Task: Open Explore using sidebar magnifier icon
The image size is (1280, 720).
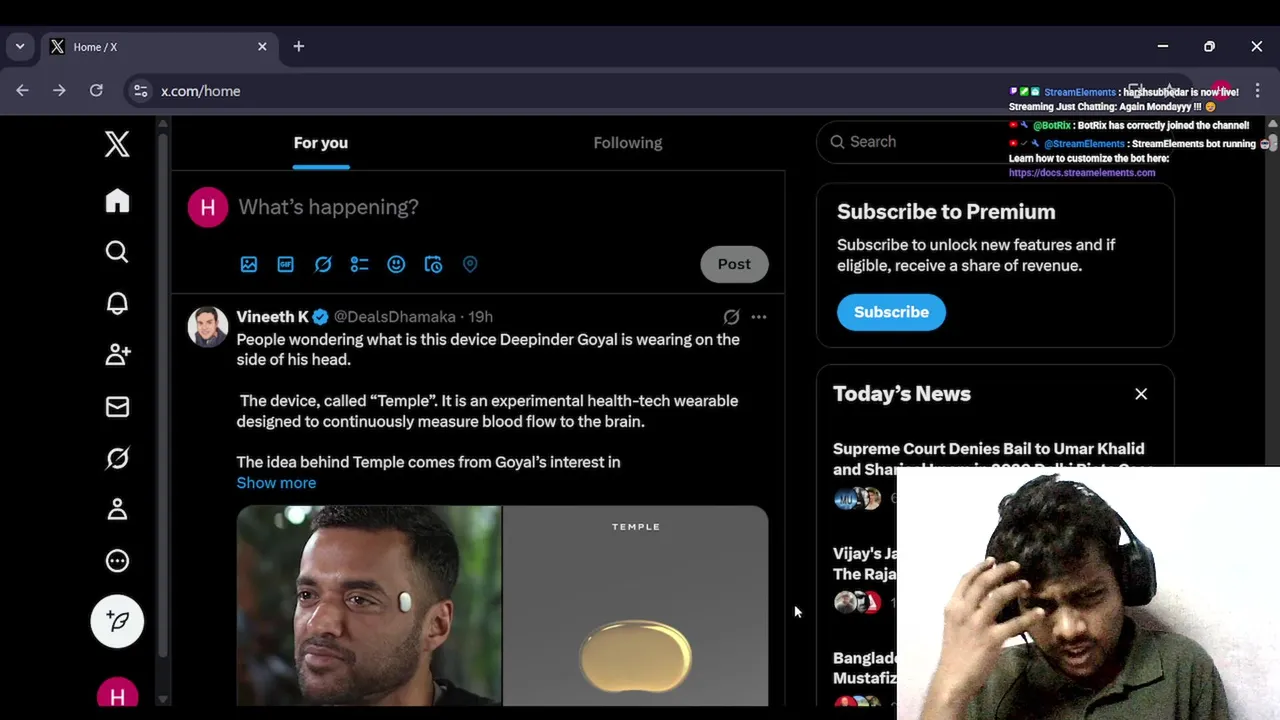Action: point(117,251)
